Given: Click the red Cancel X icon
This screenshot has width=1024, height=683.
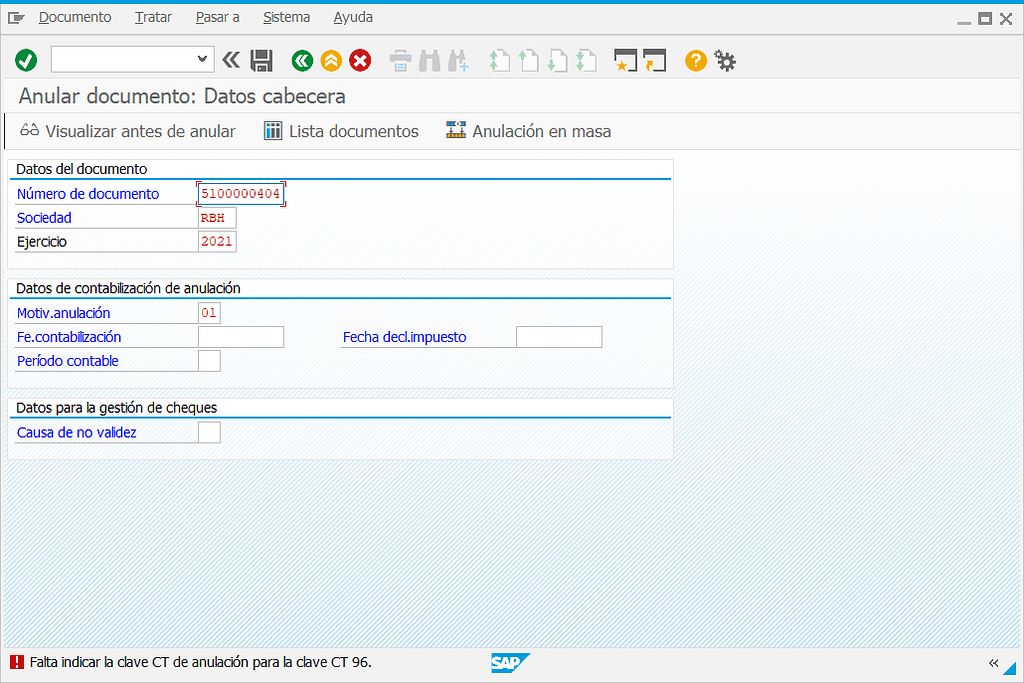Looking at the screenshot, I should pyautogui.click(x=360, y=61).
